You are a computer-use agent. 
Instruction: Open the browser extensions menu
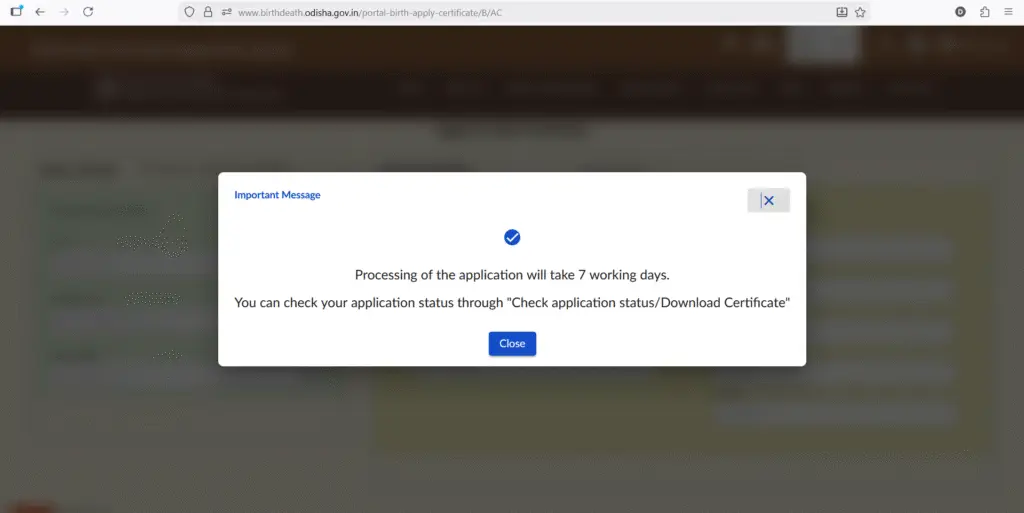point(985,12)
